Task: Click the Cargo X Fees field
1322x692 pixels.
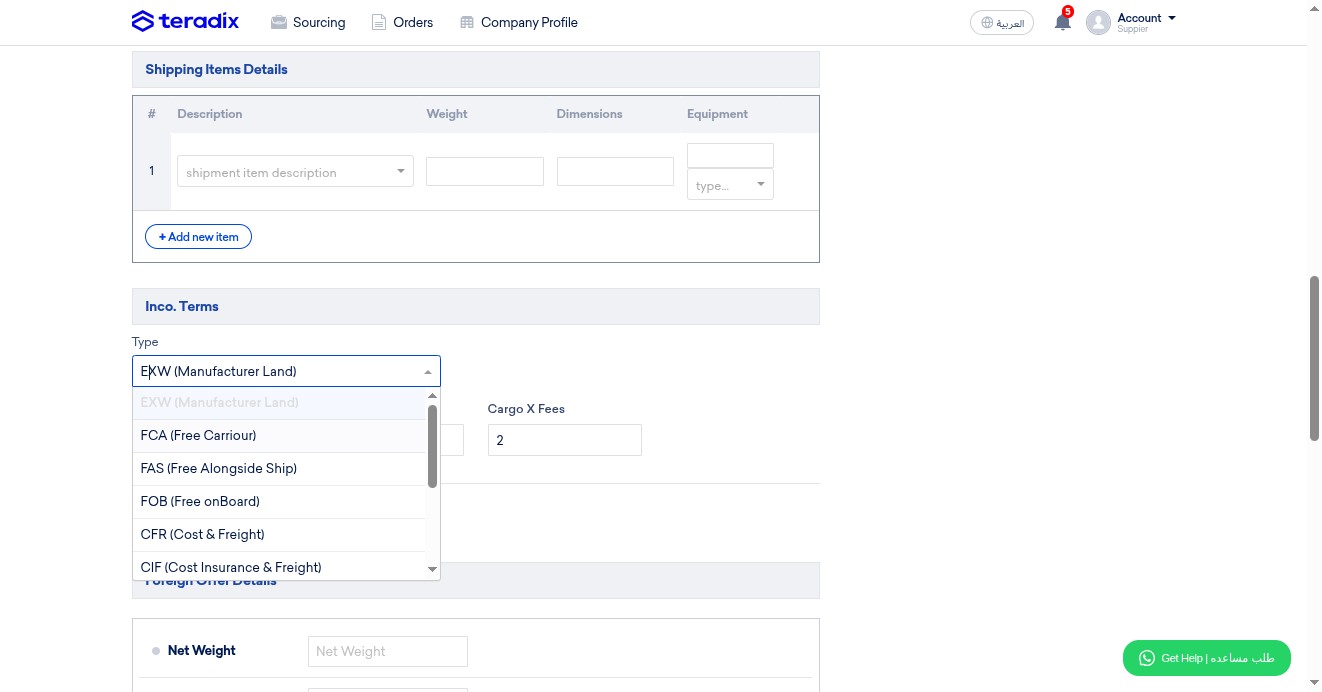Action: tap(565, 440)
